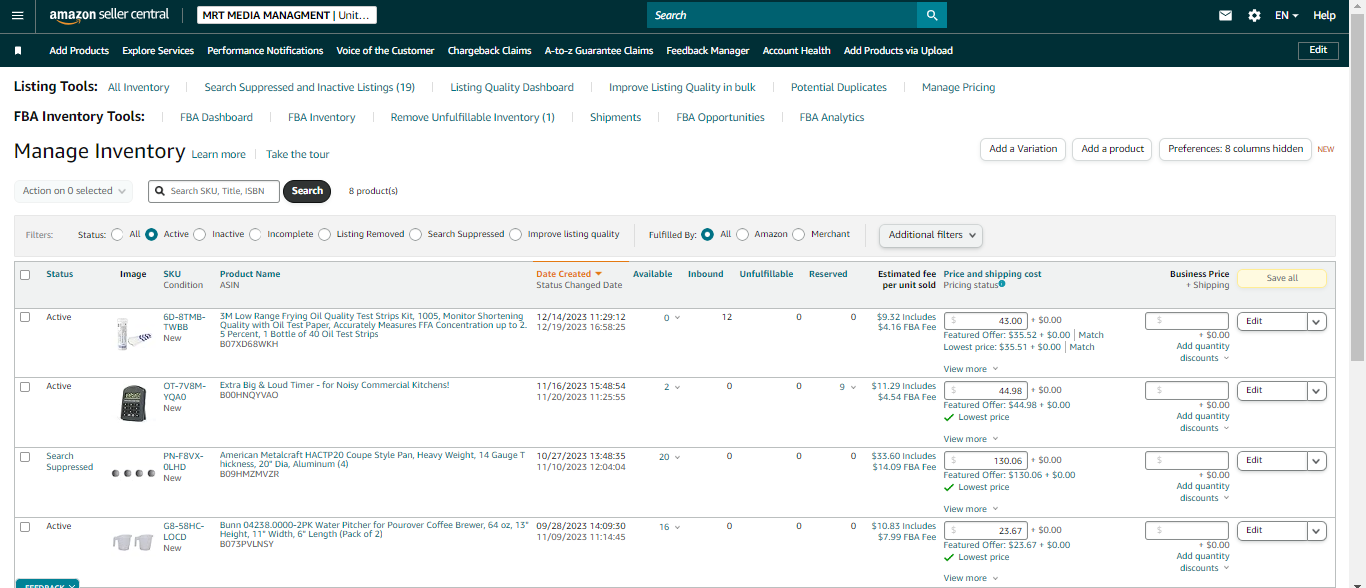Open Action on 0 selected dropdown
Viewport: 1366px width, 588px height.
74,191
